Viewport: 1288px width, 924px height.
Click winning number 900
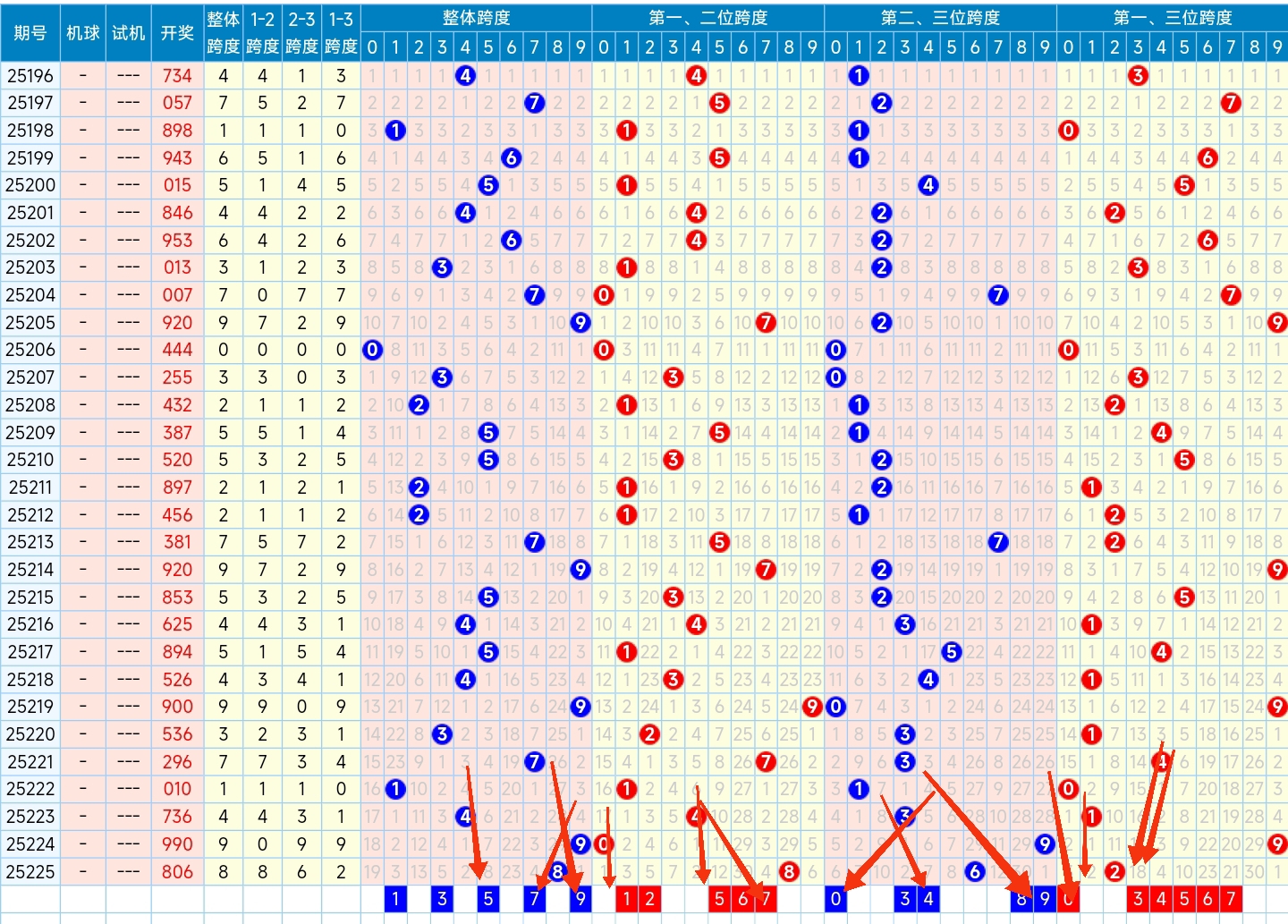(x=177, y=707)
